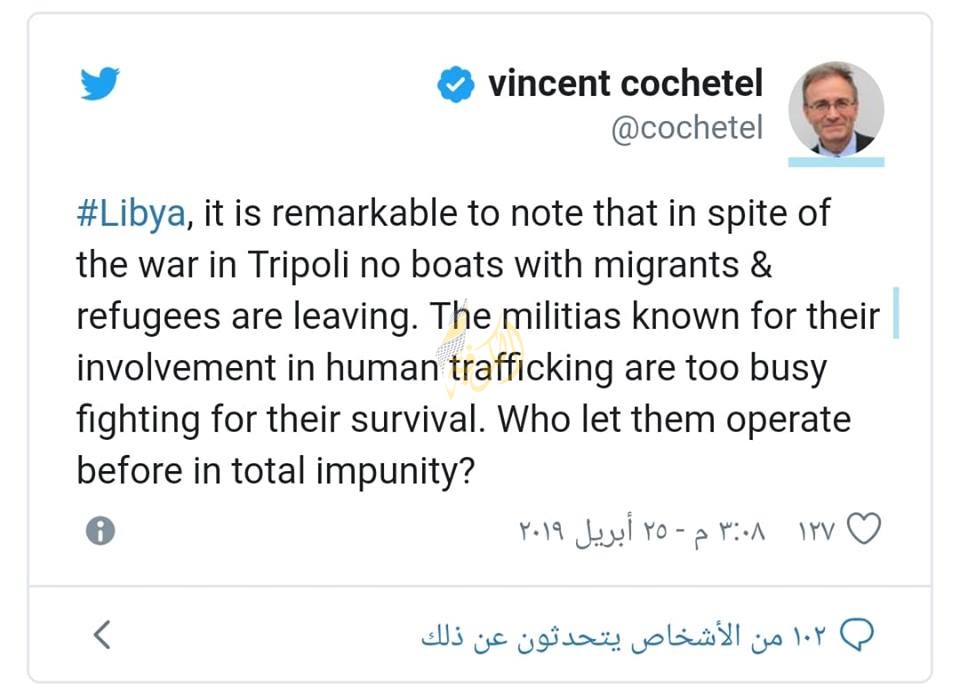Screen dimensions: 960x696
Task: Open the vincent cochetel display name
Action: (x=625, y=84)
